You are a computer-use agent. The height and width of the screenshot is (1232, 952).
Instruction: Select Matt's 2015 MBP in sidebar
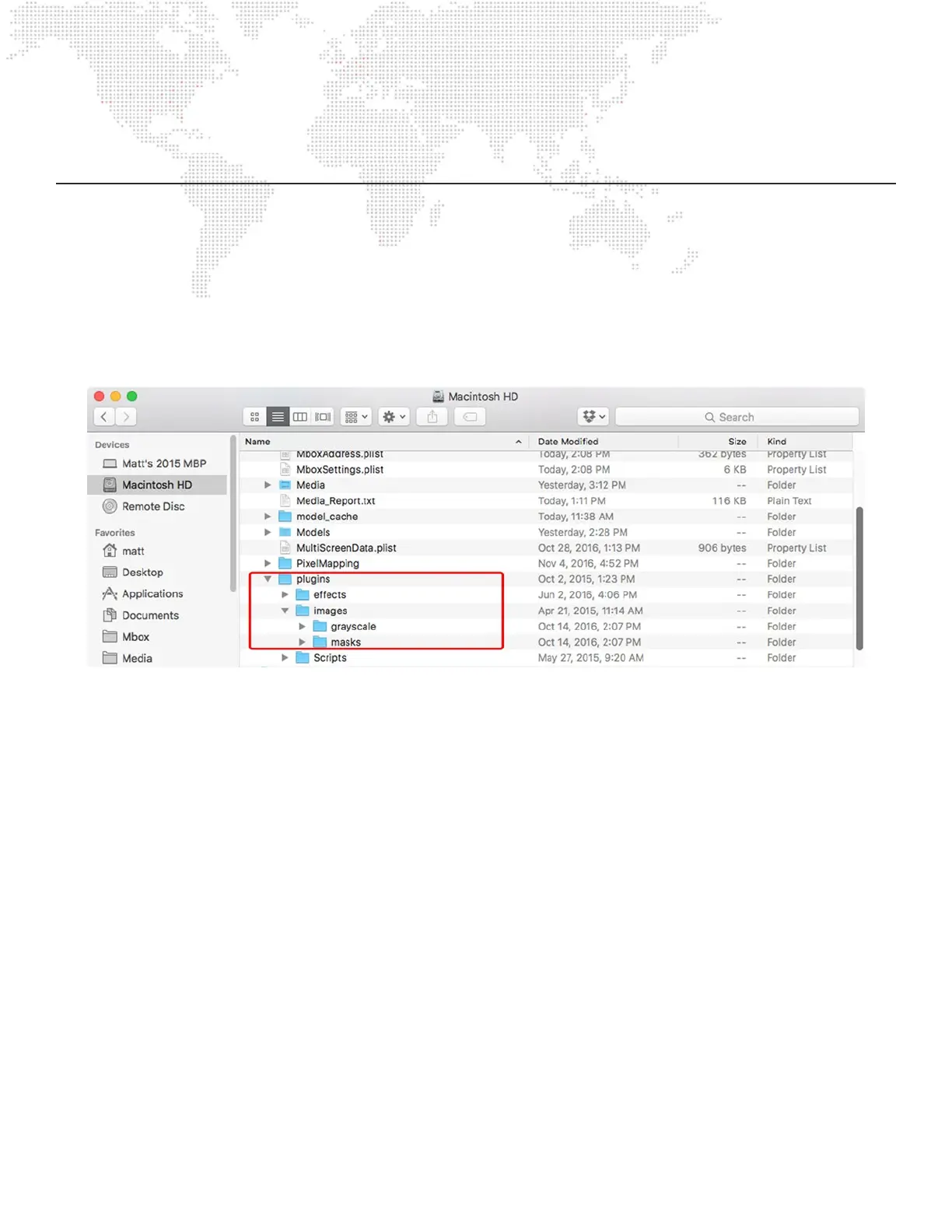click(157, 464)
